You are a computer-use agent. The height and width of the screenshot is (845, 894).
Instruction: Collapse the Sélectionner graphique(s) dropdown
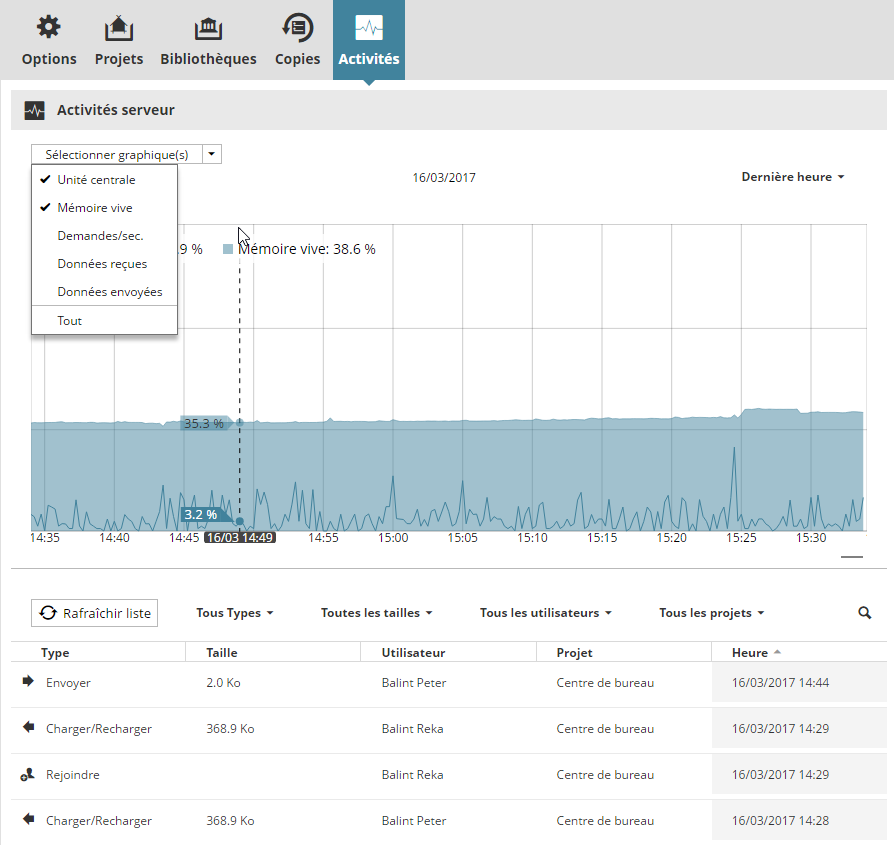click(211, 155)
